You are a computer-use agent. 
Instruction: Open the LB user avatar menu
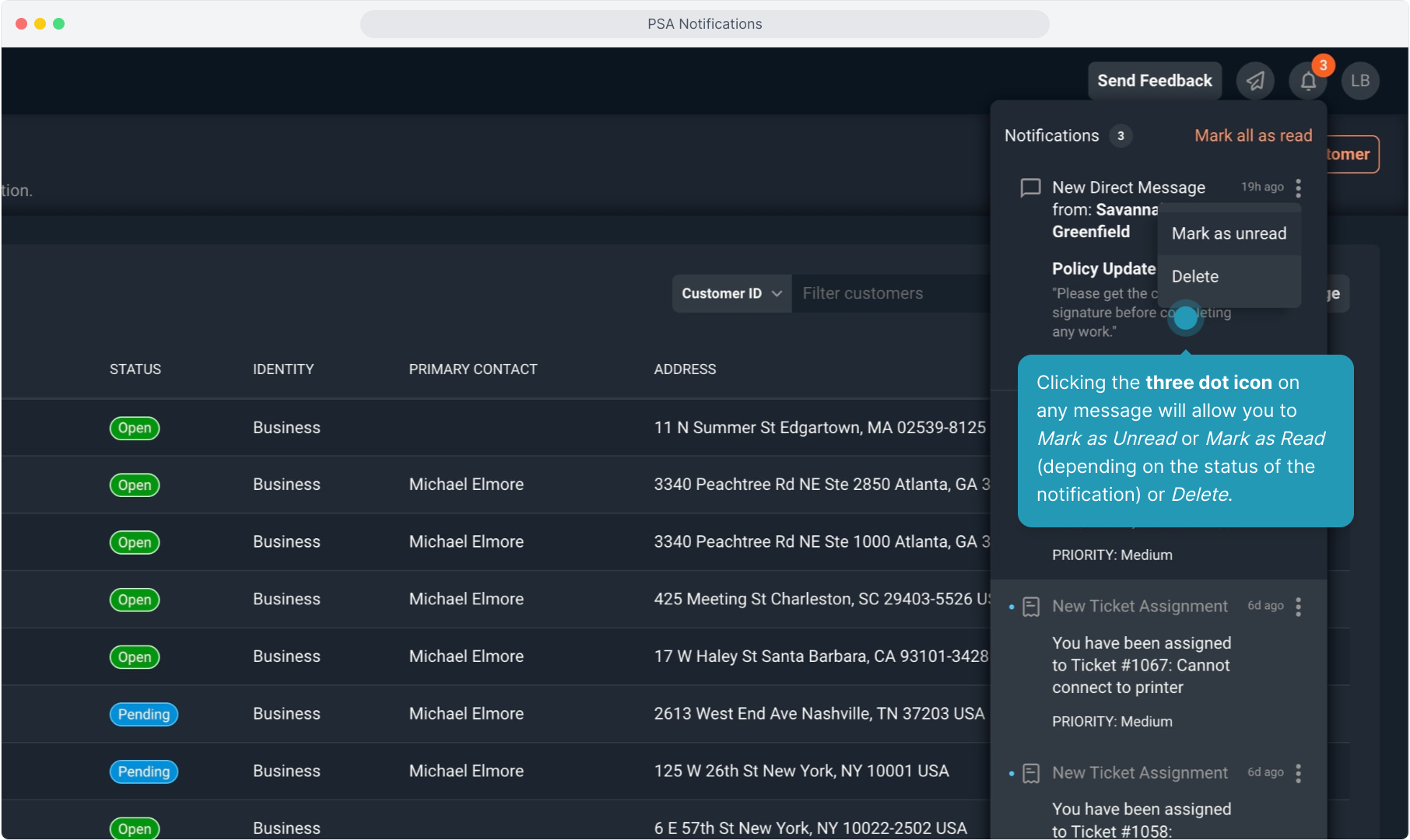(x=1360, y=81)
